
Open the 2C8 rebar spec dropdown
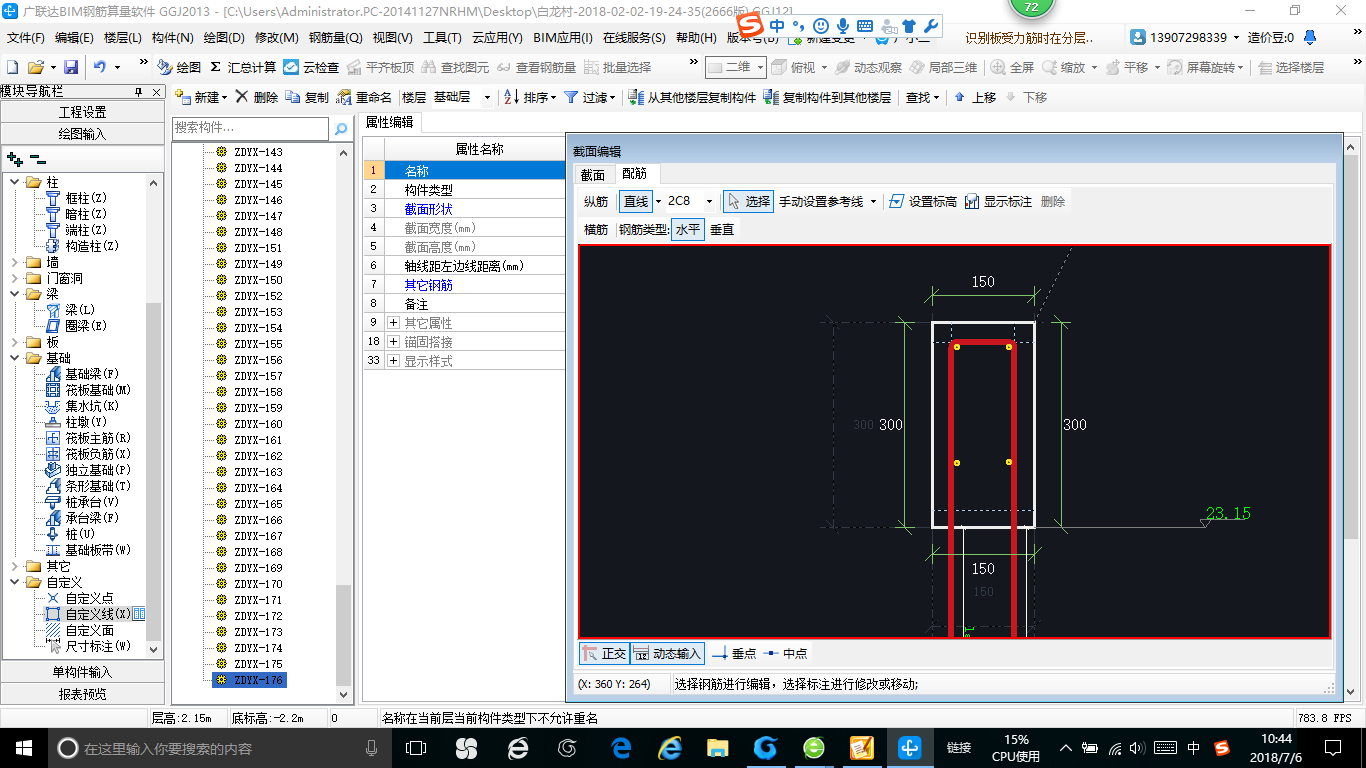[x=709, y=201]
